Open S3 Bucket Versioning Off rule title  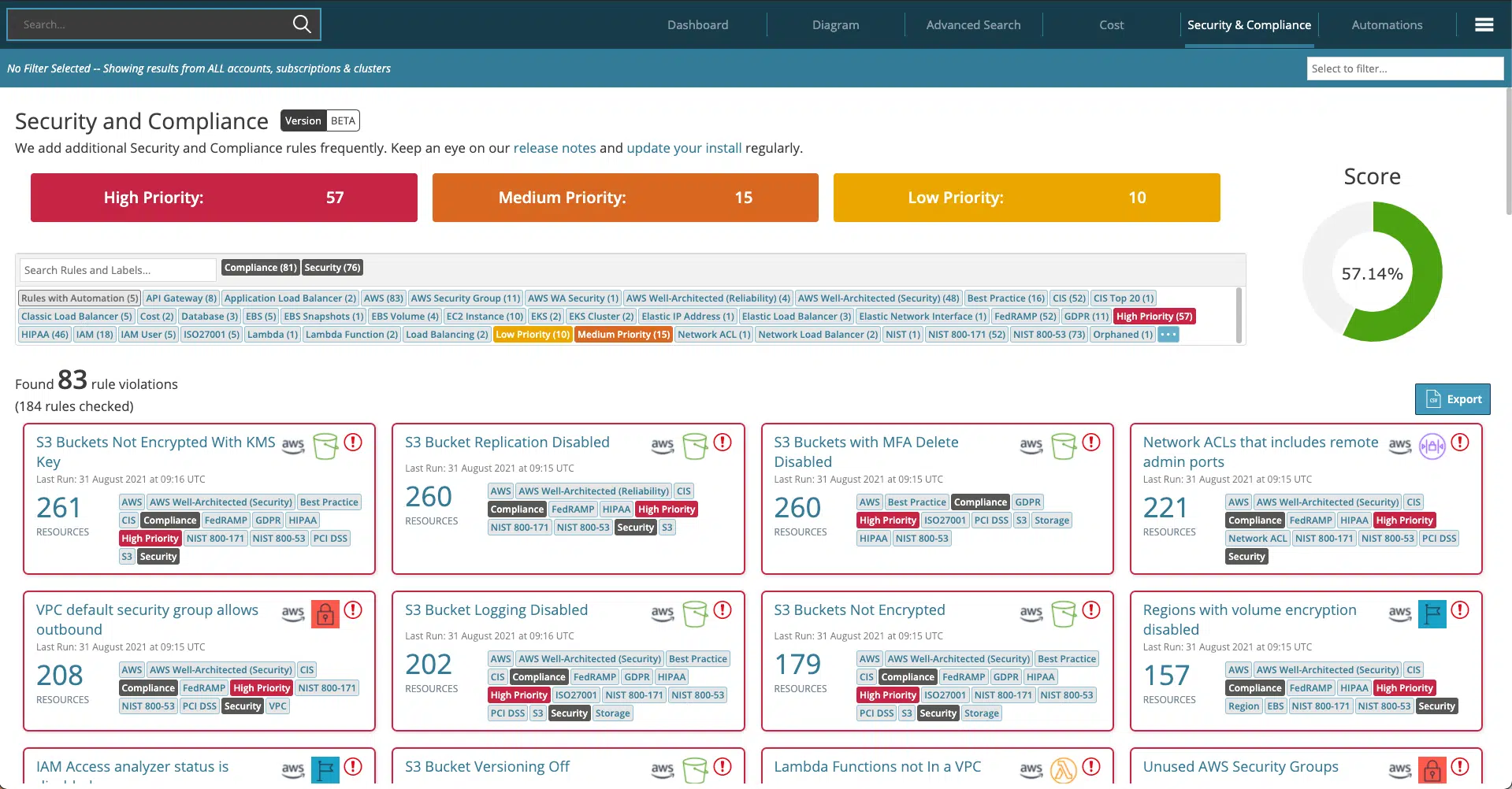click(x=487, y=767)
